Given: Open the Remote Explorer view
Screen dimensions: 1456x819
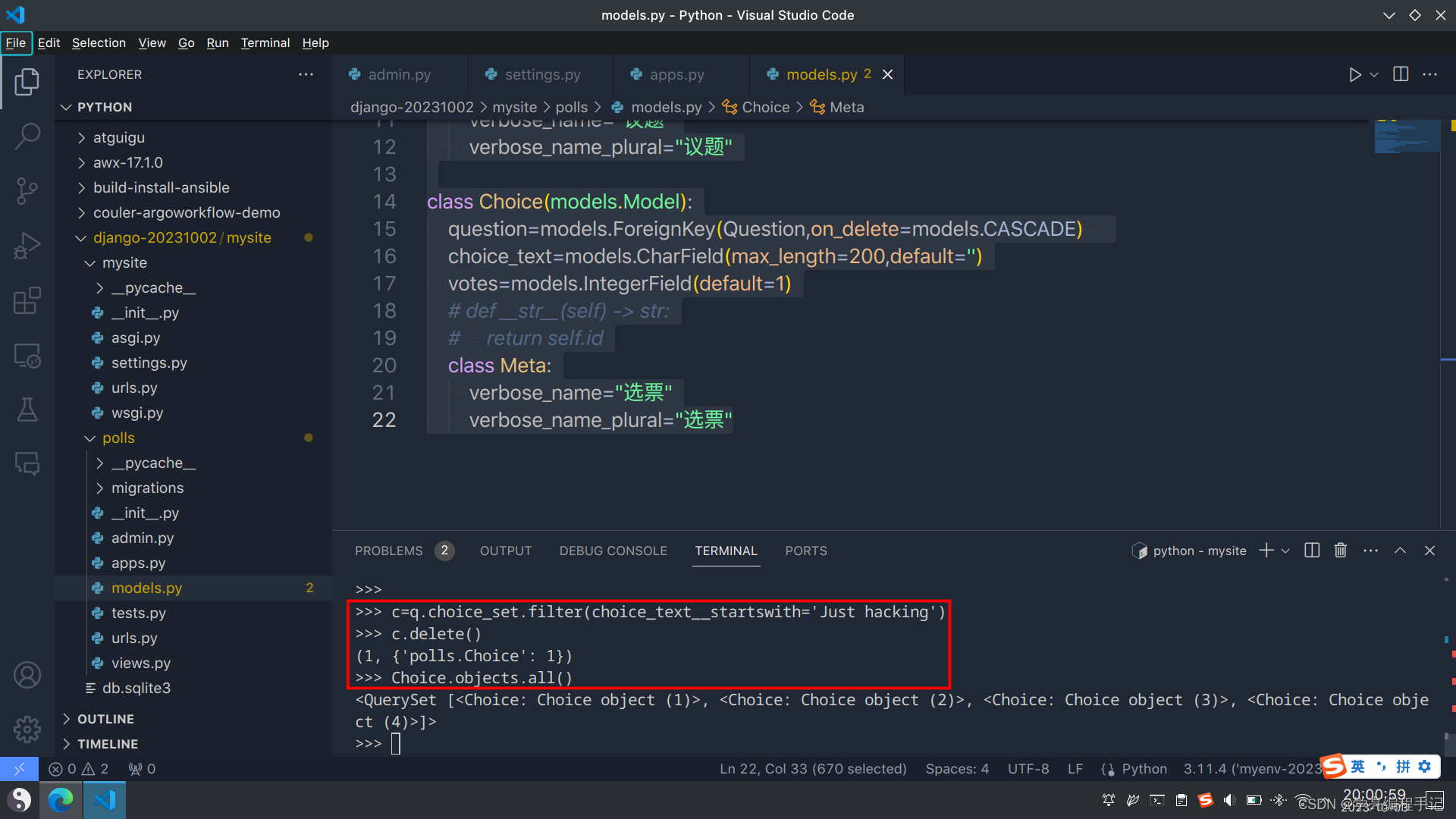Looking at the screenshot, I should click(27, 355).
